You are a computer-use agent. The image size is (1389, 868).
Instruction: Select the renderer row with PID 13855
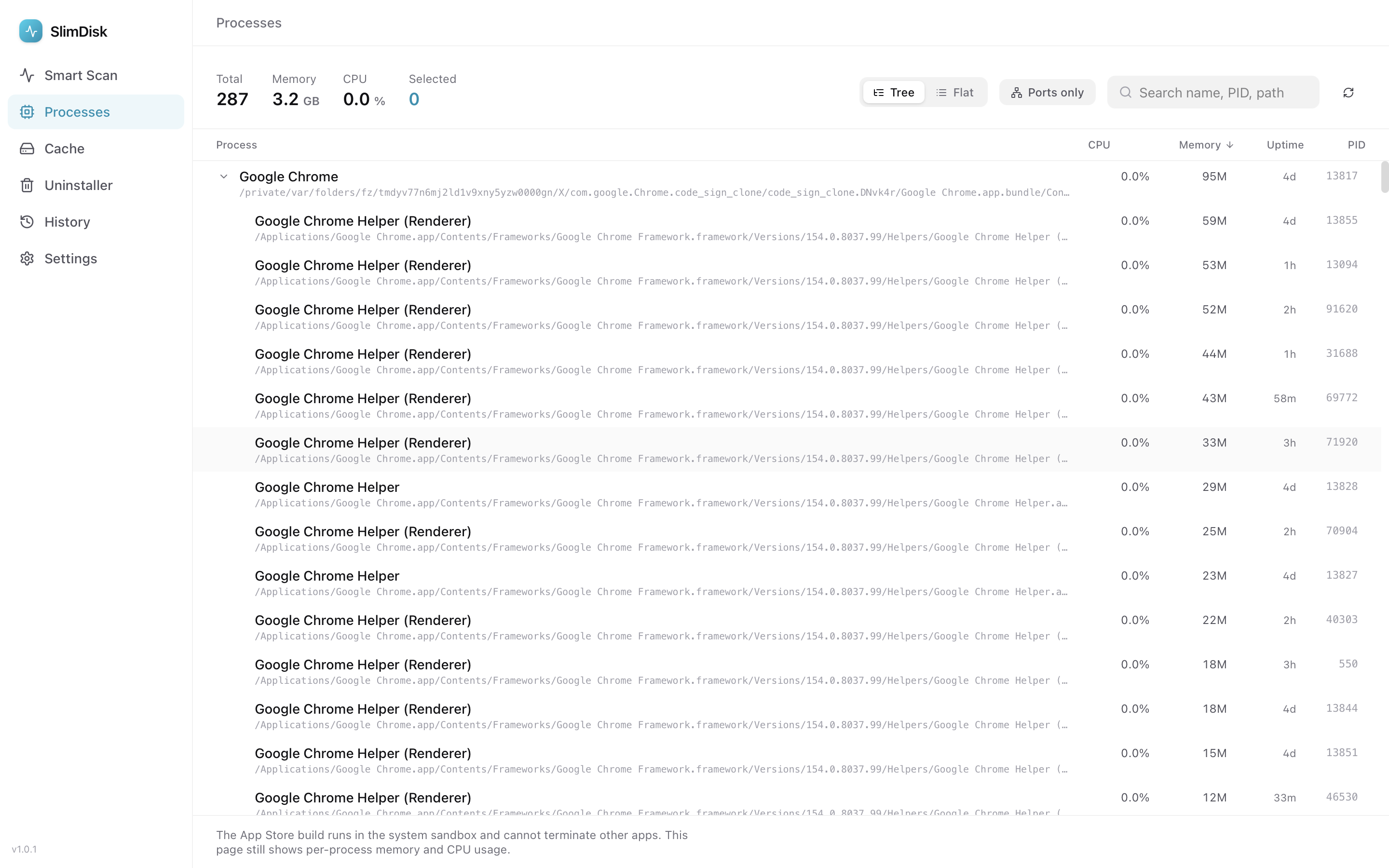(x=787, y=228)
